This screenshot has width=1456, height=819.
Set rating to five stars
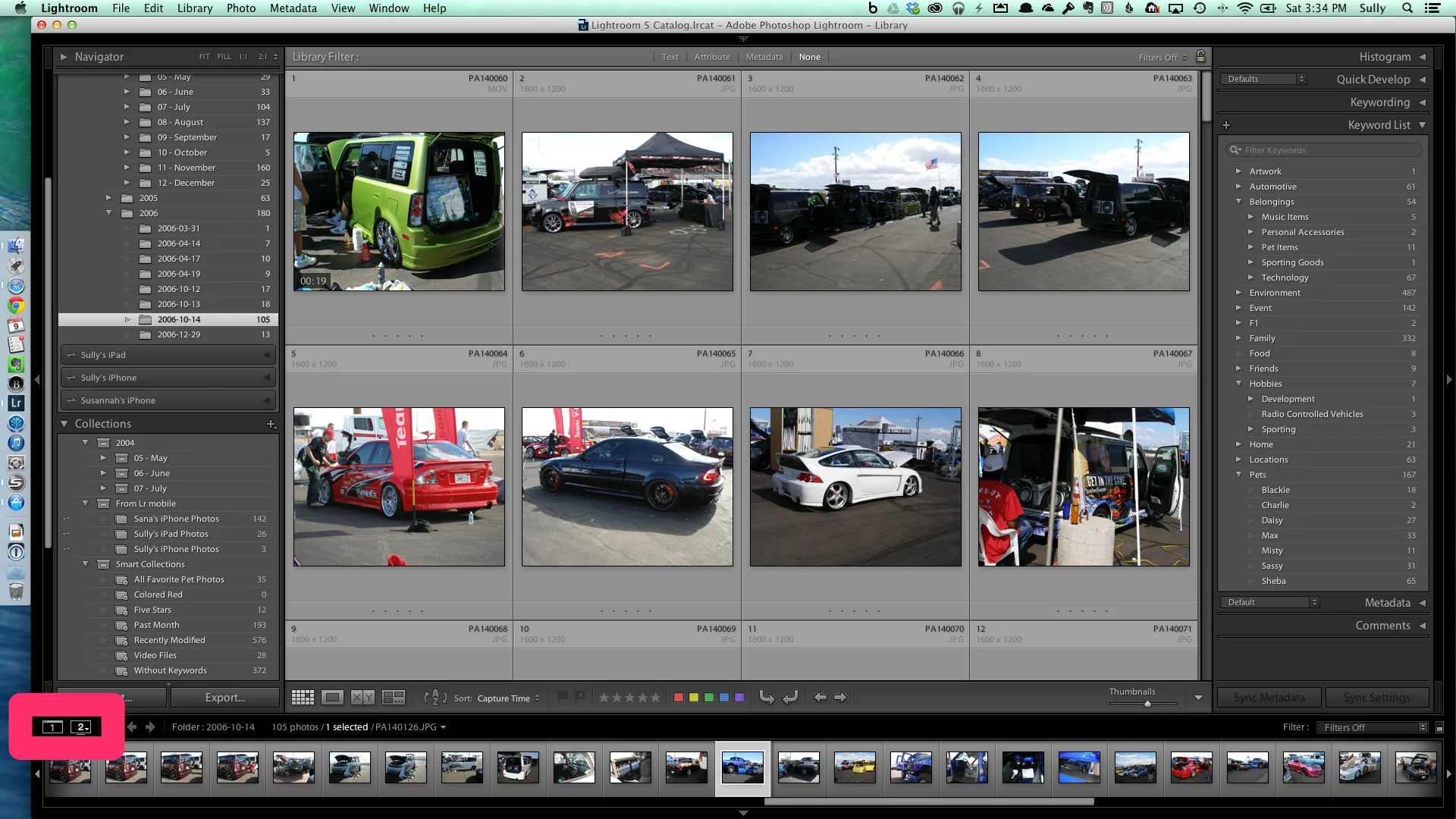(x=655, y=698)
